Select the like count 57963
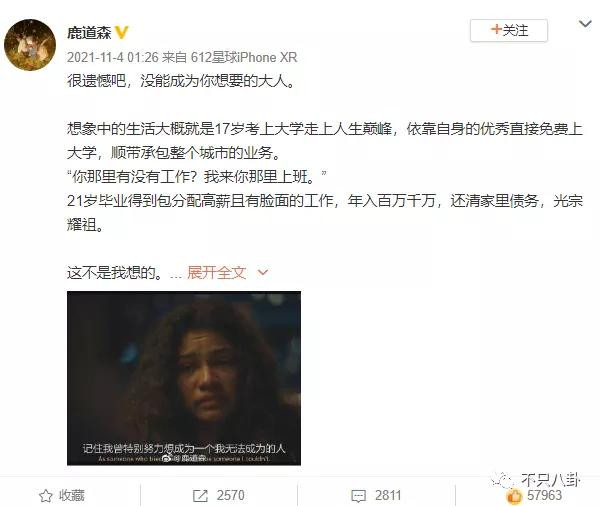This screenshot has height=506, width=600. pyautogui.click(x=544, y=495)
